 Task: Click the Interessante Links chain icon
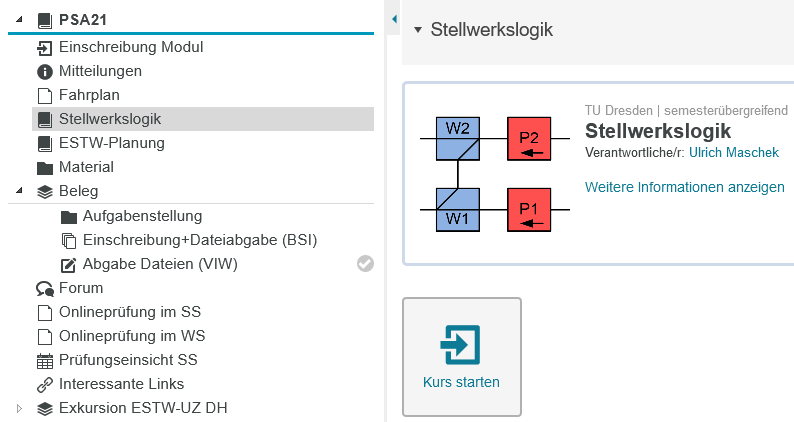pos(45,385)
